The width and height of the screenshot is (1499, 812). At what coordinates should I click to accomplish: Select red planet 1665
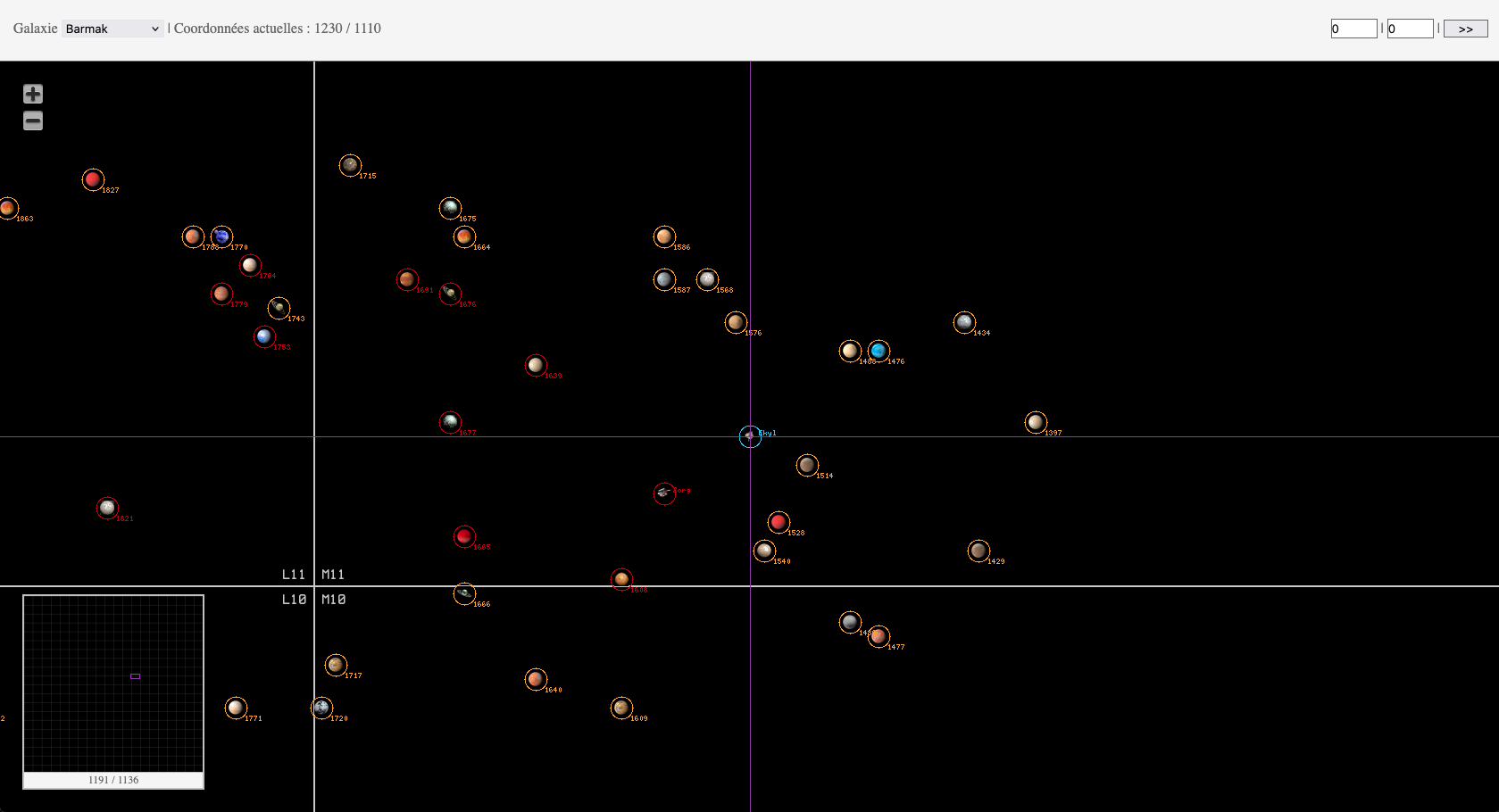coord(464,536)
